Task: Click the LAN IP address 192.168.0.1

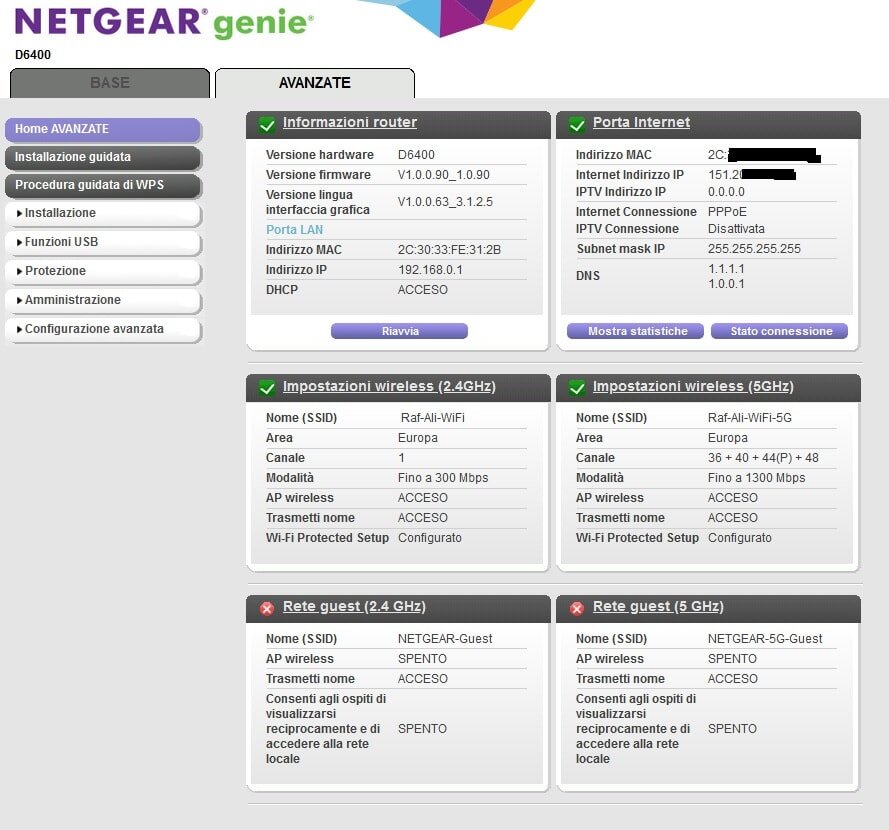Action: pos(430,270)
